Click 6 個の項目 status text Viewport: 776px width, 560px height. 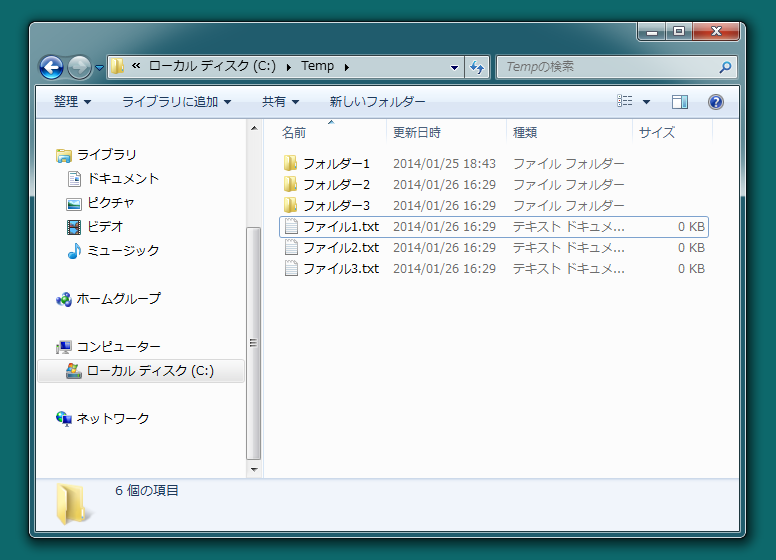coord(146,490)
